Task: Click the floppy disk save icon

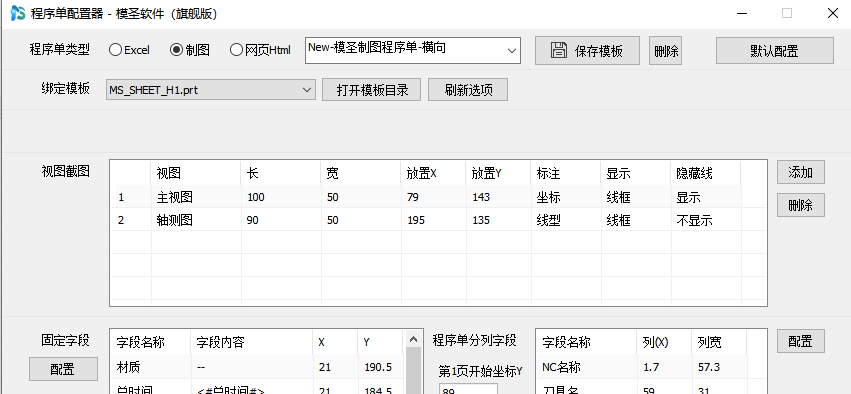Action: point(559,50)
